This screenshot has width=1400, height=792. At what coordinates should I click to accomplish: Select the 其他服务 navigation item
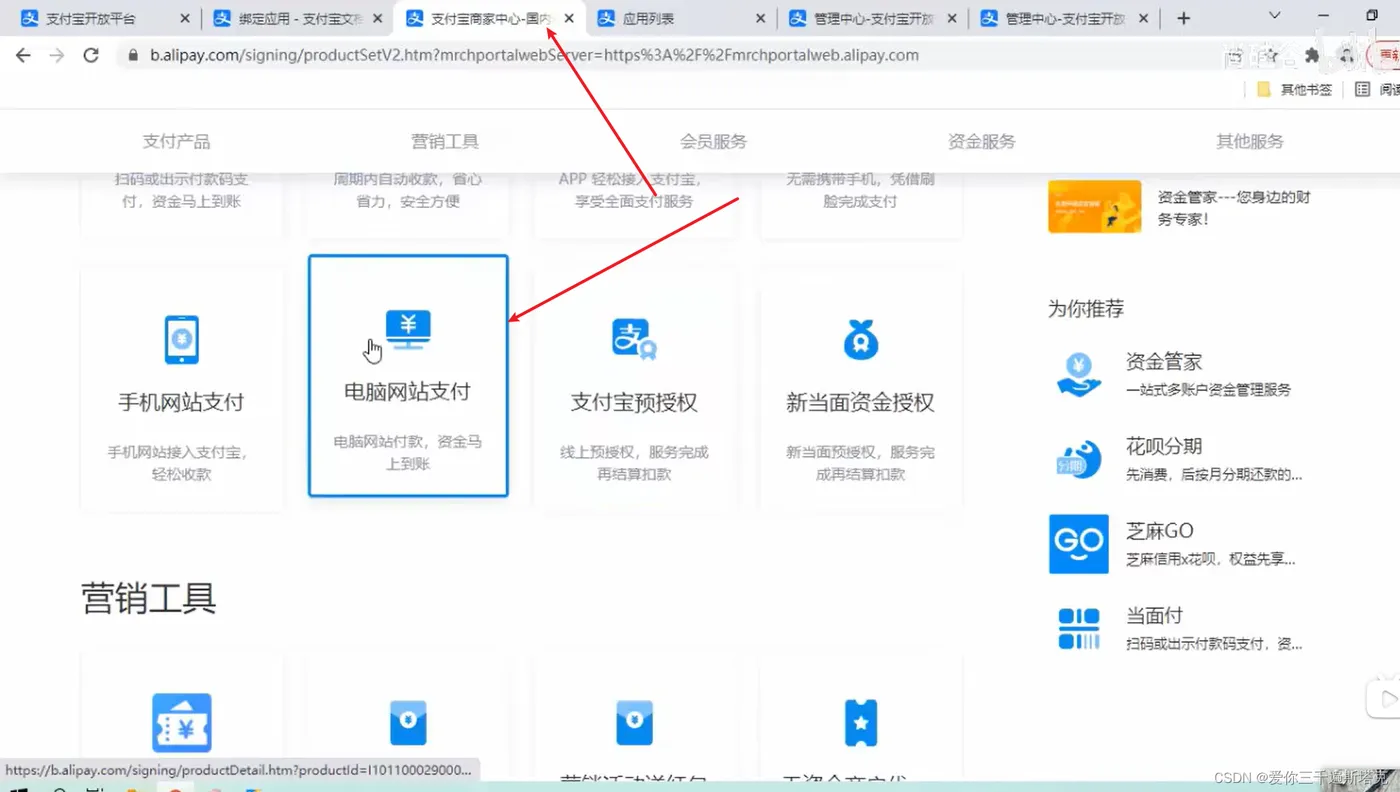point(1250,141)
